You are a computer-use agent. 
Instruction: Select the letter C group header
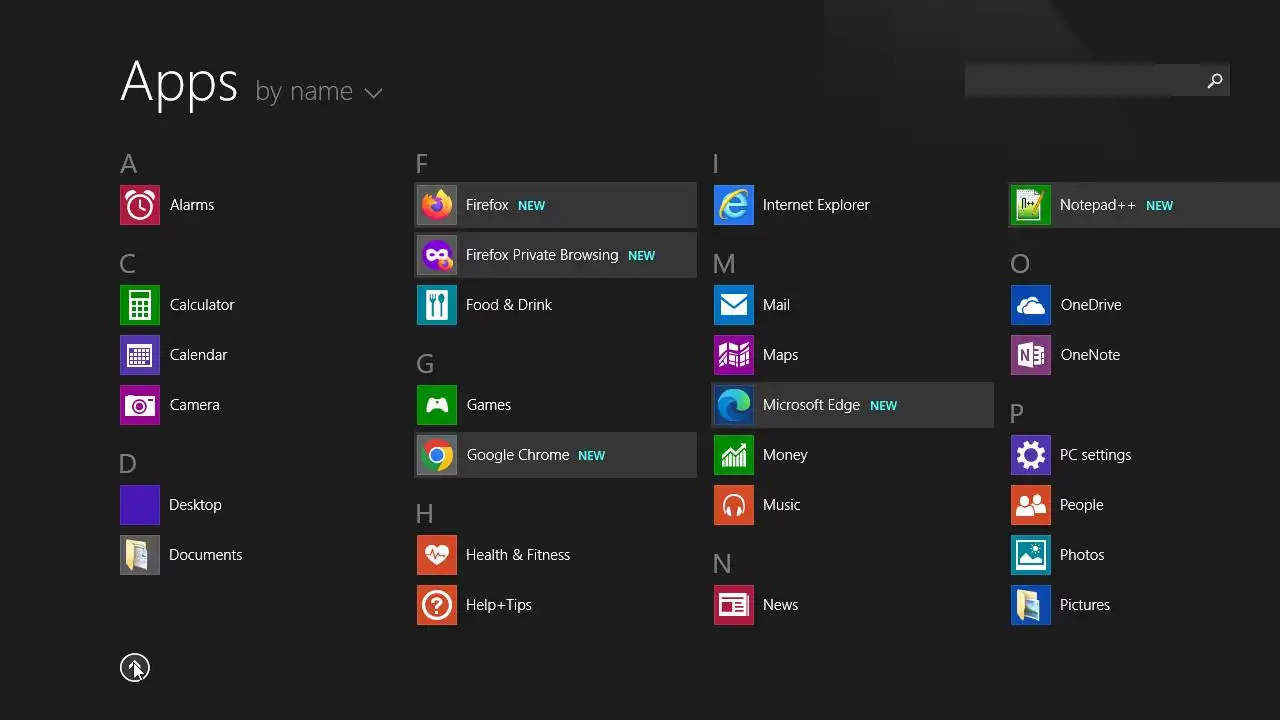(x=127, y=264)
